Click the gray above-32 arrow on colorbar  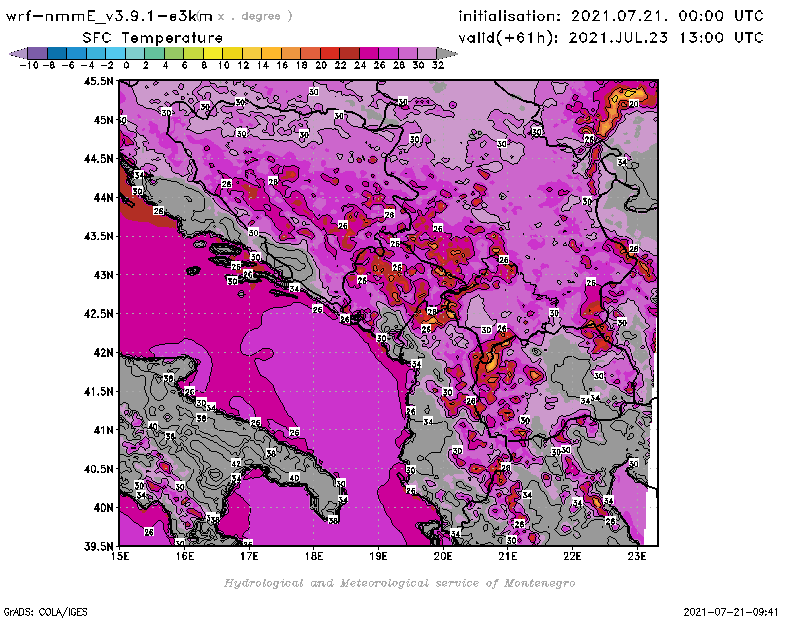coord(447,53)
